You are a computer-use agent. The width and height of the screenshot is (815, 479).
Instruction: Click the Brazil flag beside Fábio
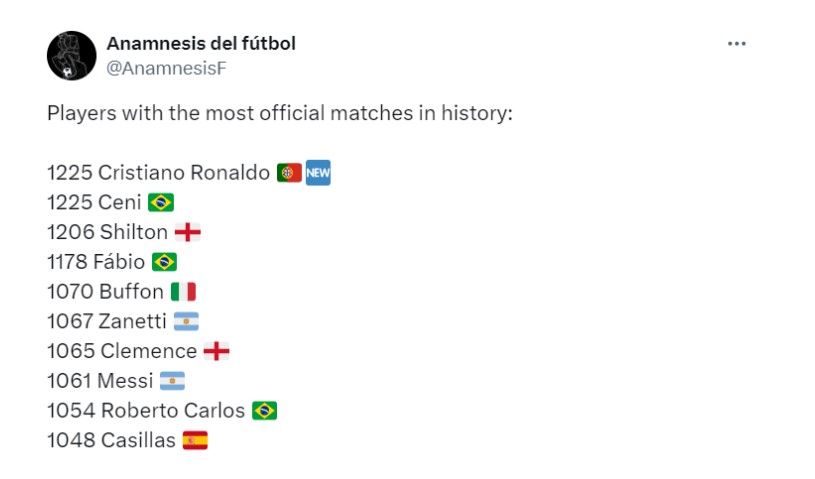[x=164, y=262]
